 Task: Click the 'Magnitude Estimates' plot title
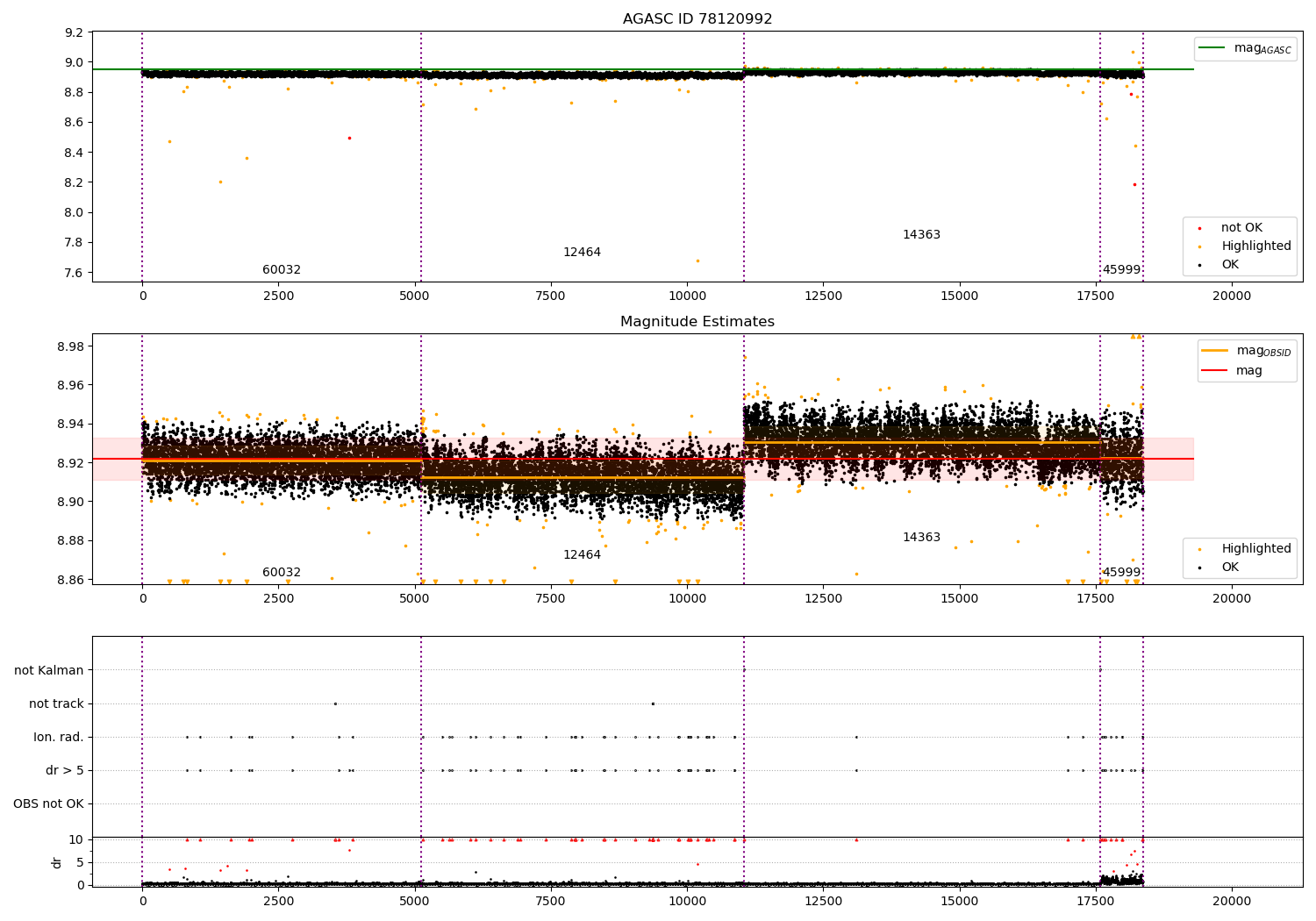pos(697,322)
